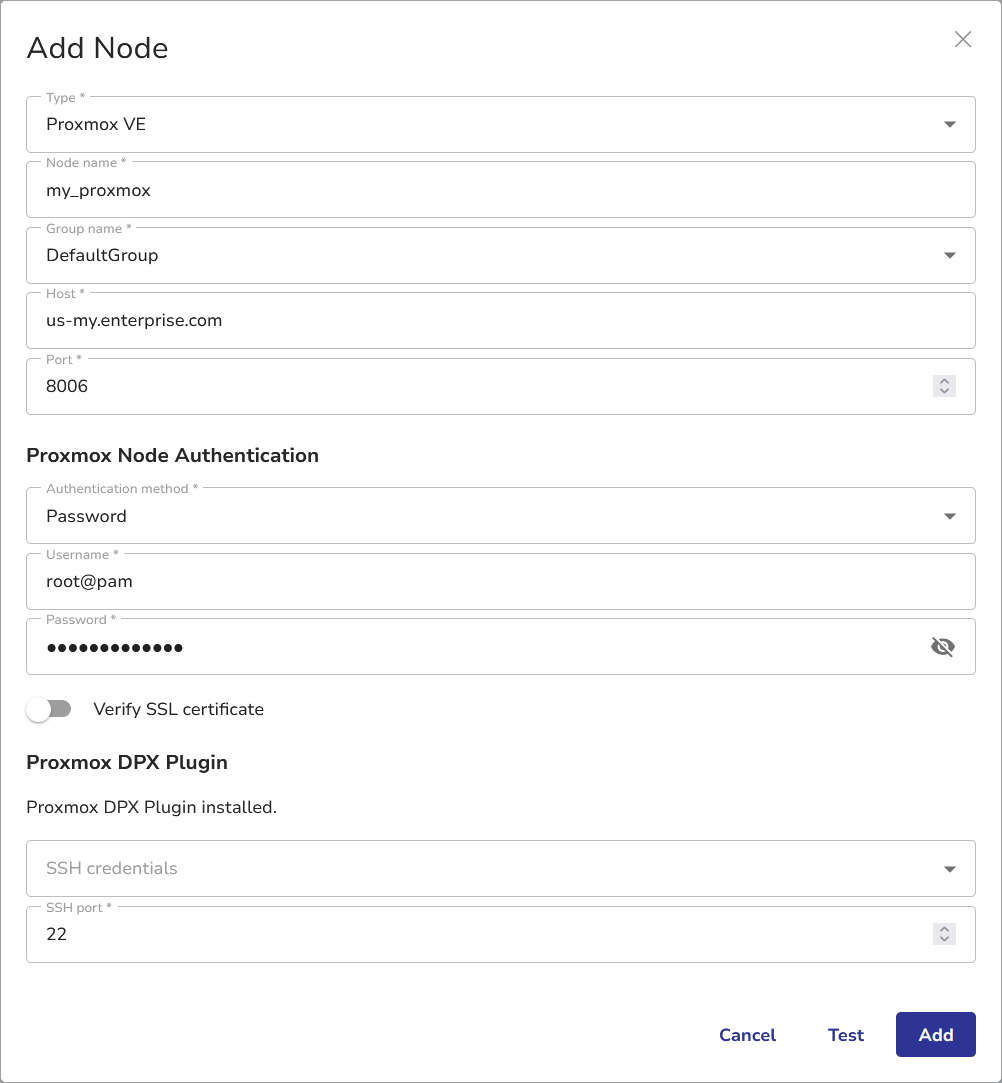Click the Password input field
Screen dimensions: 1002x1083
coord(501,646)
